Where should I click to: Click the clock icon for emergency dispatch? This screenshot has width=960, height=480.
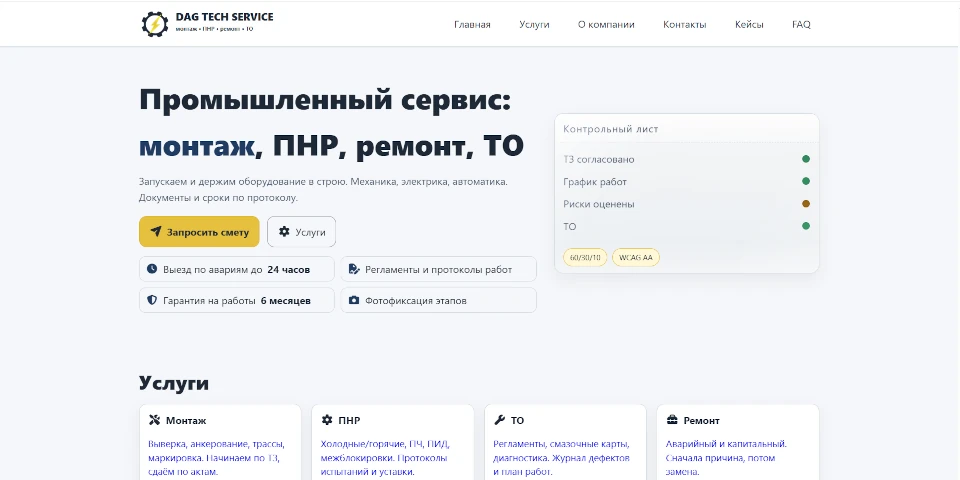(152, 269)
